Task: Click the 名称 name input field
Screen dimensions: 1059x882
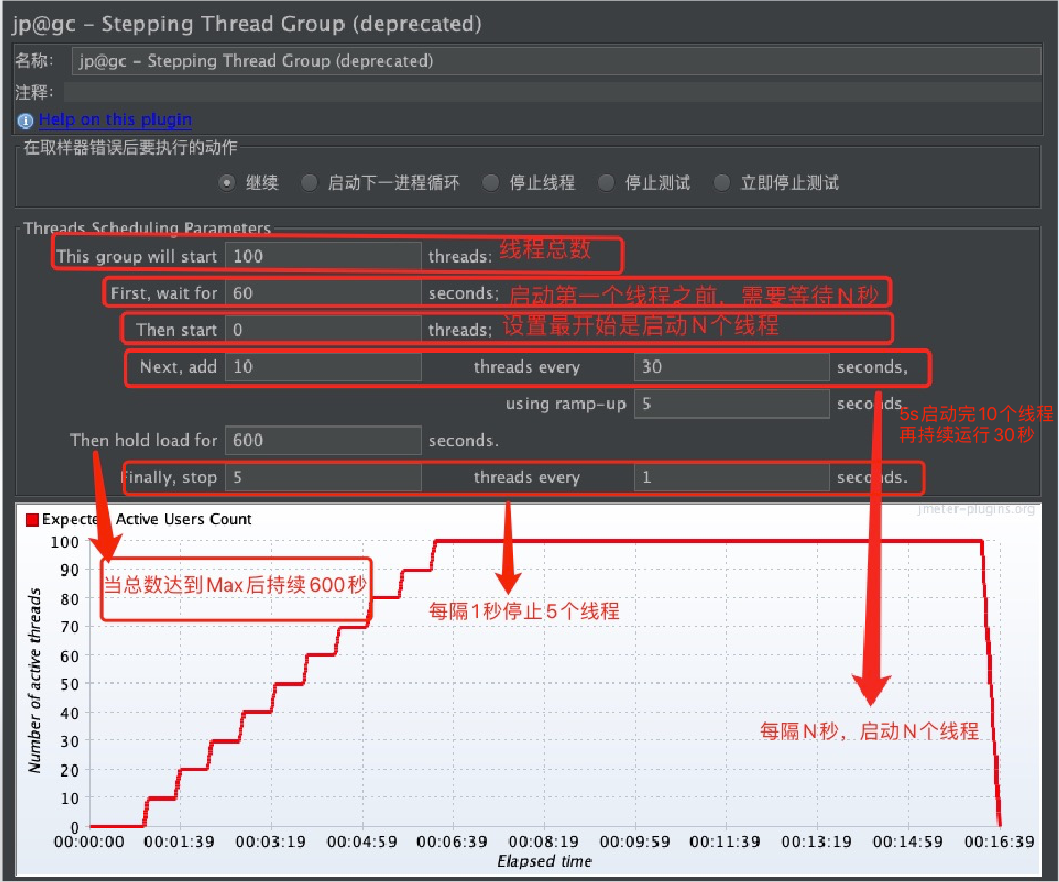Action: [556, 61]
